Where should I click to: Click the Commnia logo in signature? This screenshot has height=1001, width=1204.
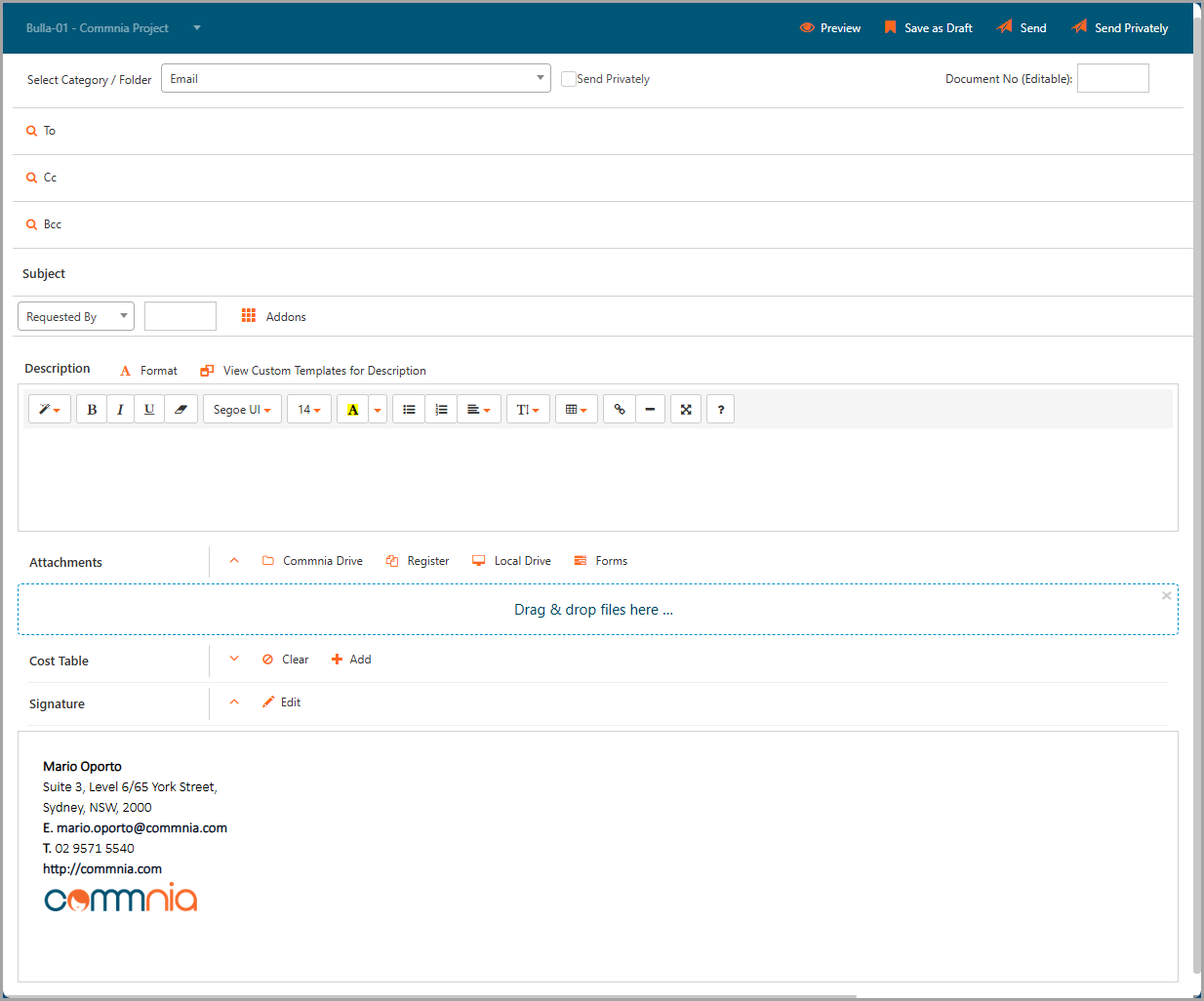coord(121,898)
